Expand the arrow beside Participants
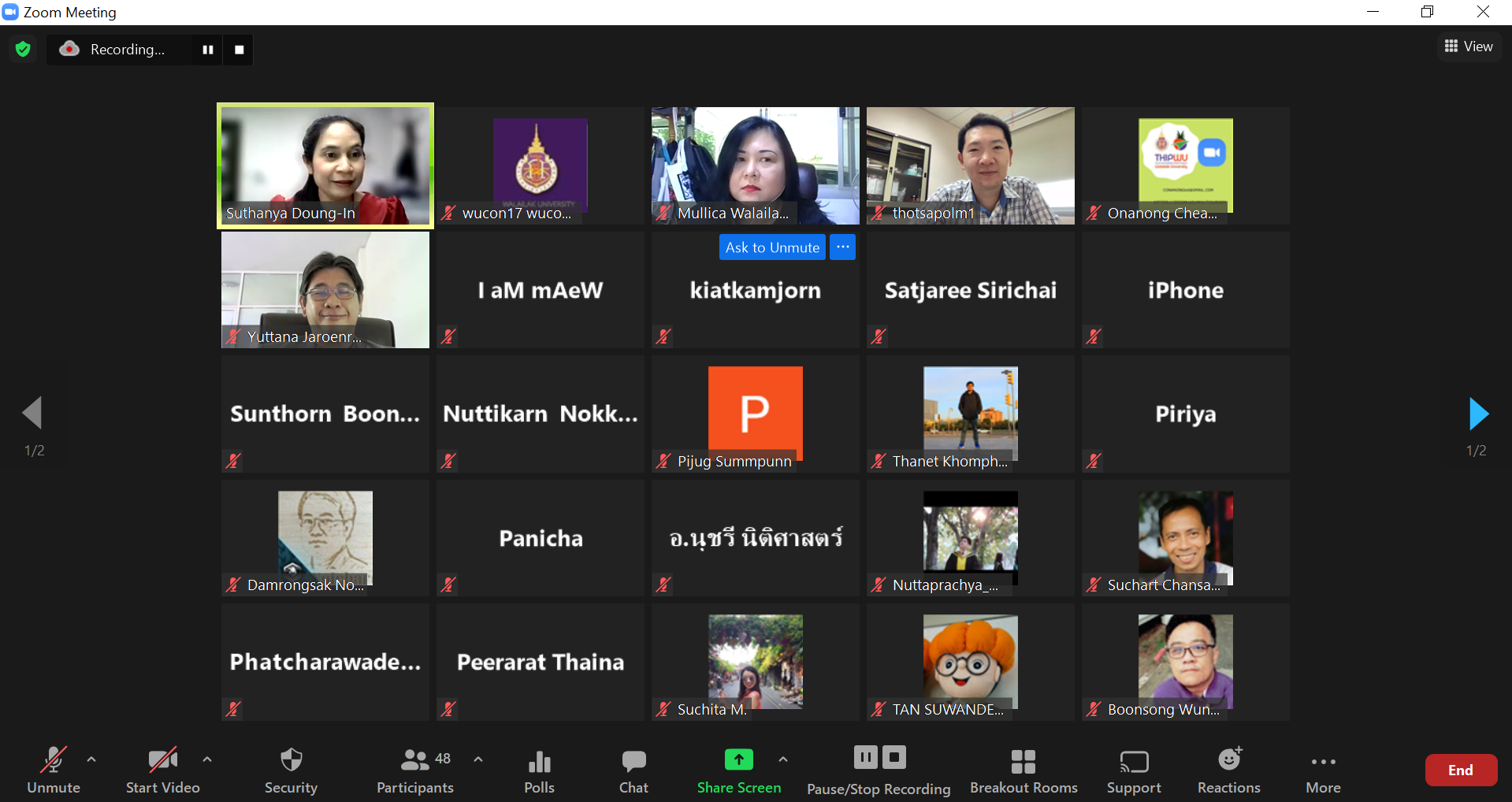The image size is (1512, 802). pos(478,759)
